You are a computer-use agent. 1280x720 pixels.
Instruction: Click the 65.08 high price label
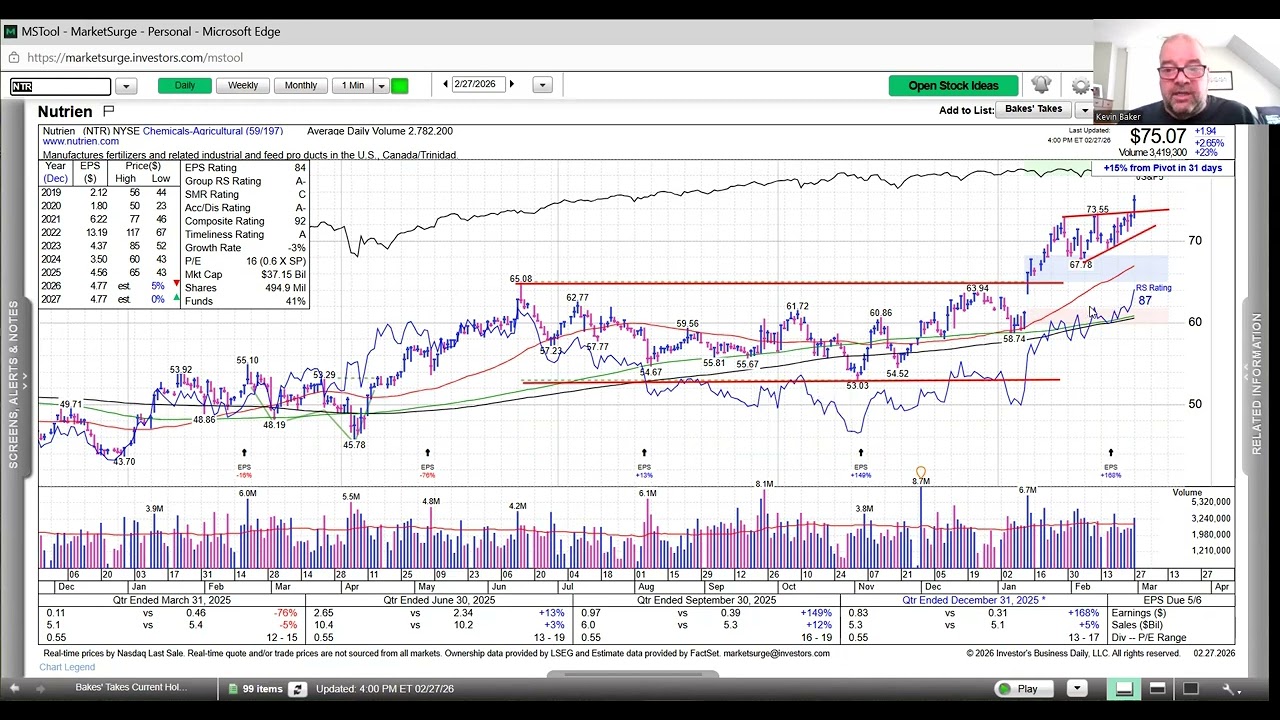pyautogui.click(x=520, y=280)
